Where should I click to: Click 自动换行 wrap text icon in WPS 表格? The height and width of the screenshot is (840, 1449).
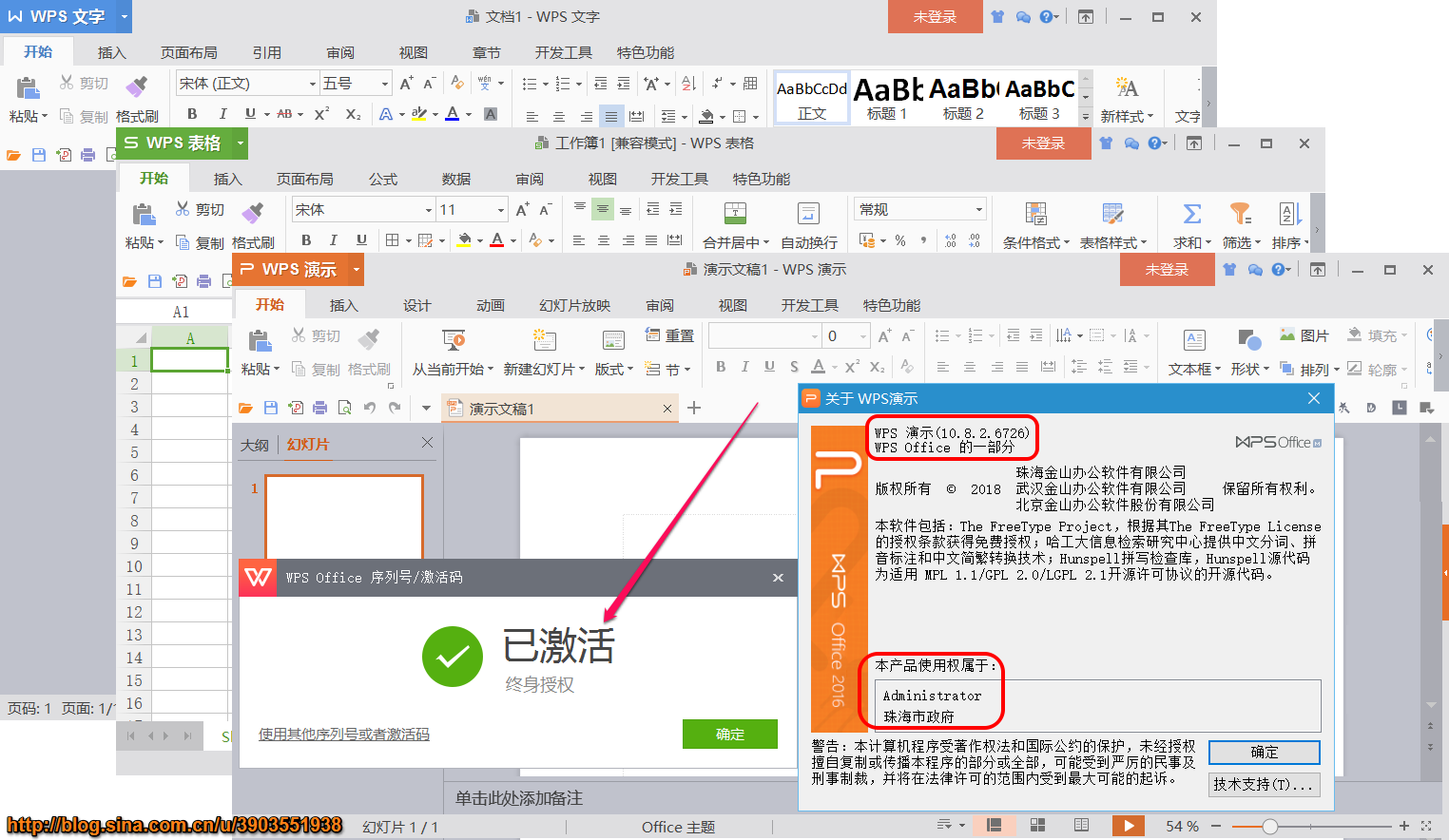(x=808, y=213)
